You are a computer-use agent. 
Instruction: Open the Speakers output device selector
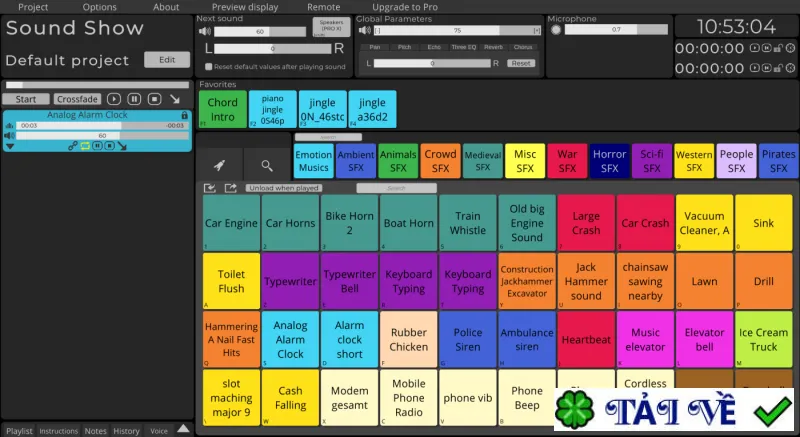click(331, 27)
